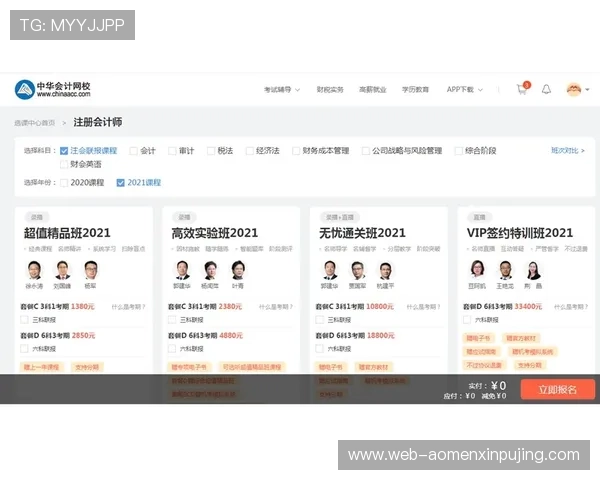Screen dimensions: 600x480
Task: Click teacher 杨军's photo
Action: [91, 270]
